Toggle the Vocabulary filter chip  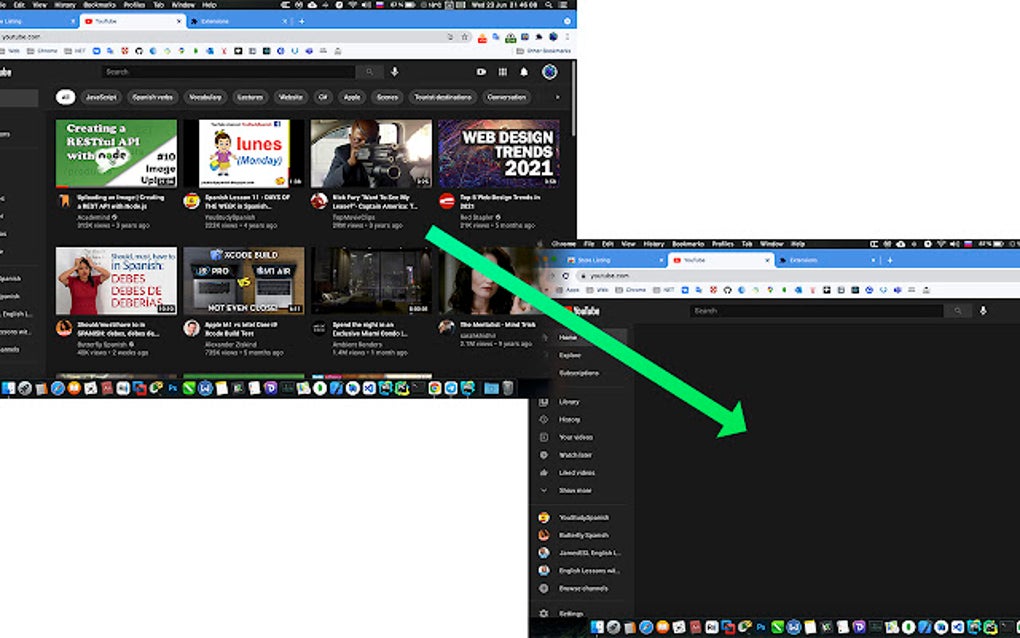[205, 97]
